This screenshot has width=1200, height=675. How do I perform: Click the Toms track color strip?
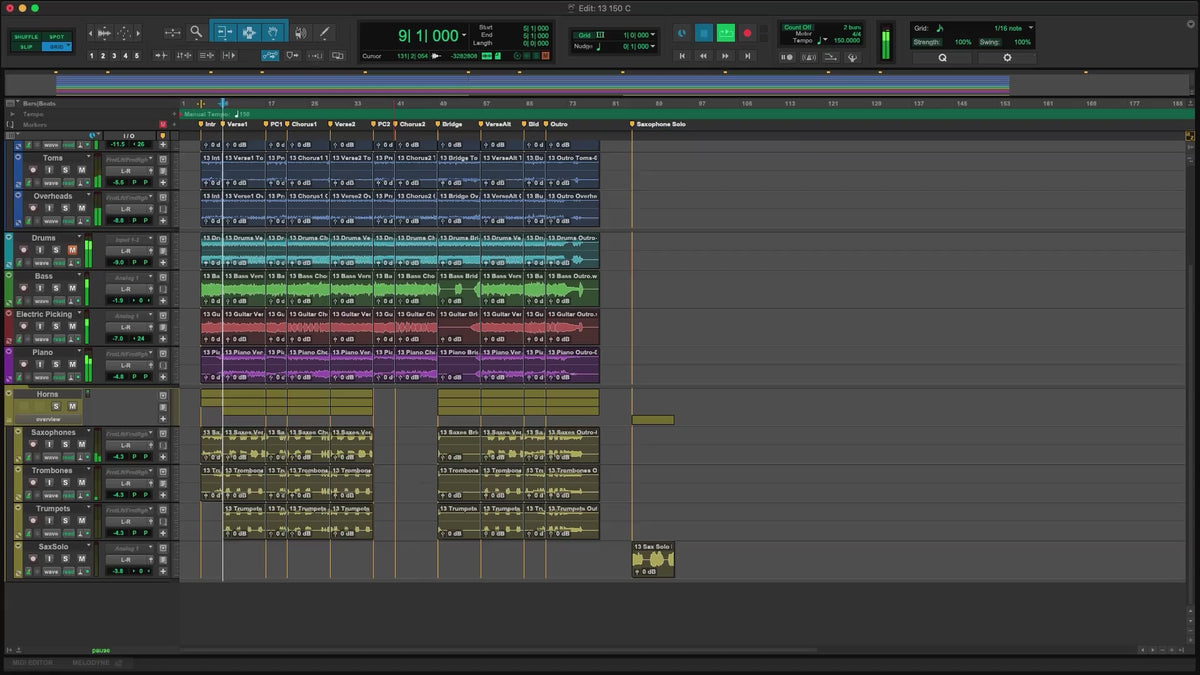20,170
